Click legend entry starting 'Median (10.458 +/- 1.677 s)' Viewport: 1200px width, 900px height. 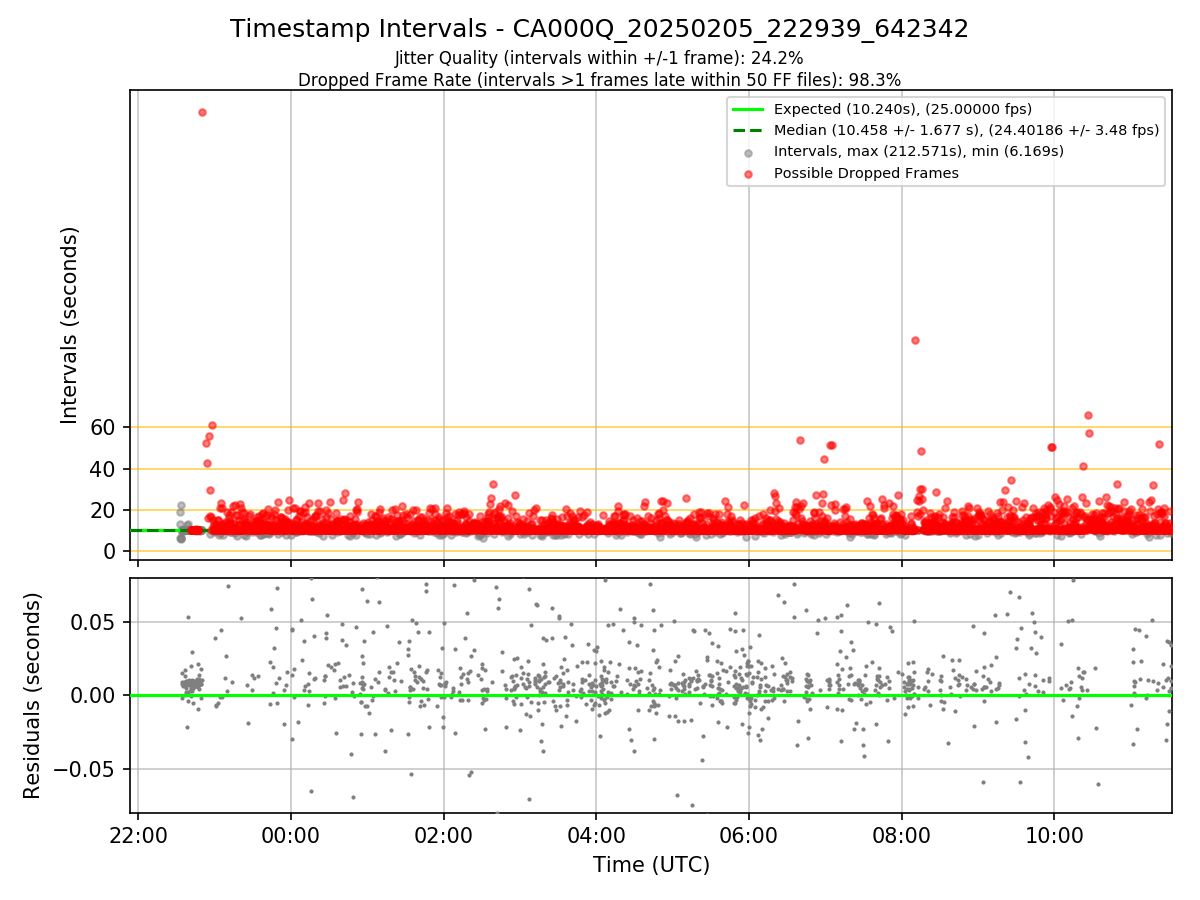[x=966, y=130]
